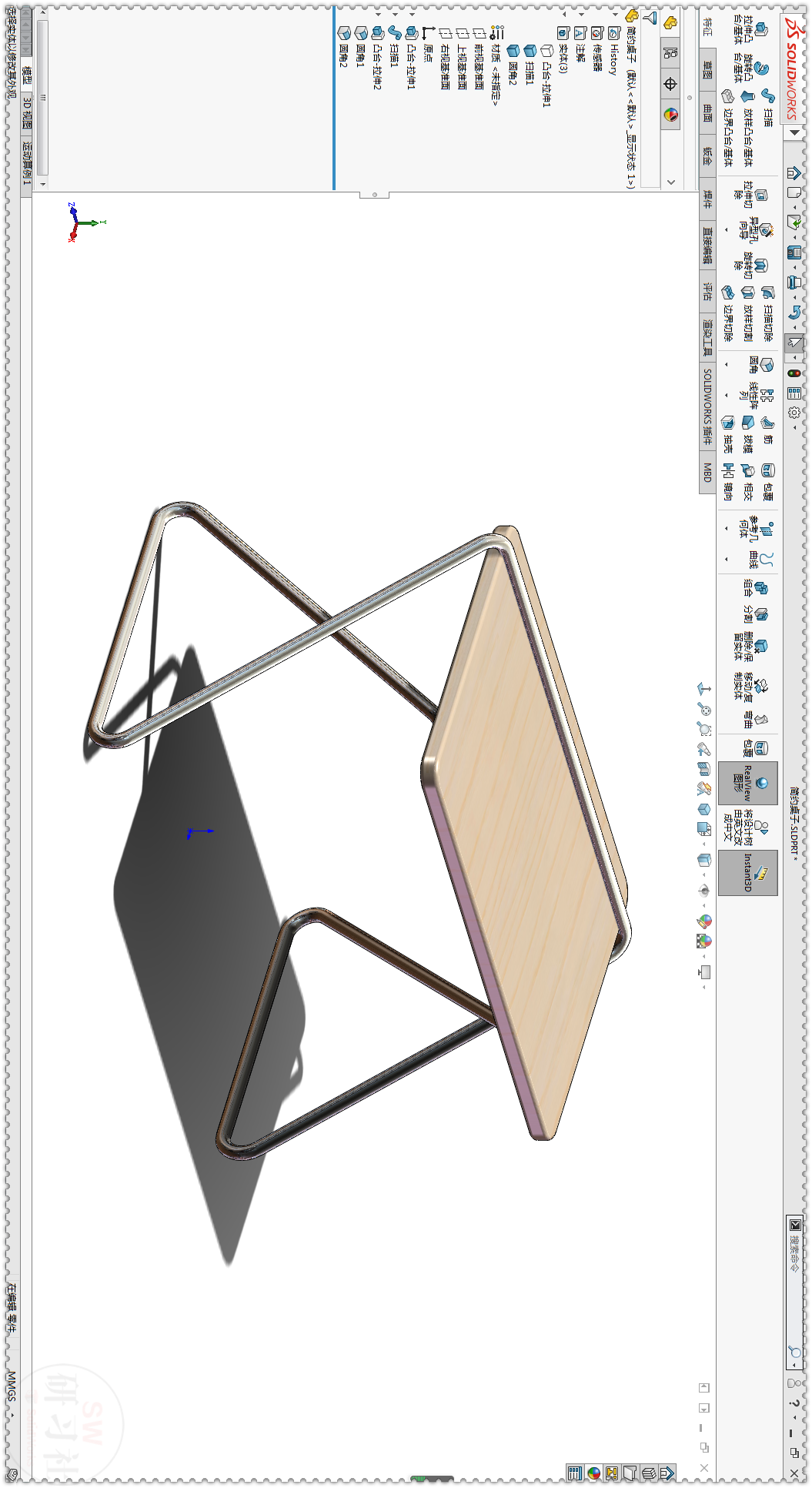Click the Undo arrow icon
The width and height of the screenshot is (812, 1488).
[x=794, y=312]
